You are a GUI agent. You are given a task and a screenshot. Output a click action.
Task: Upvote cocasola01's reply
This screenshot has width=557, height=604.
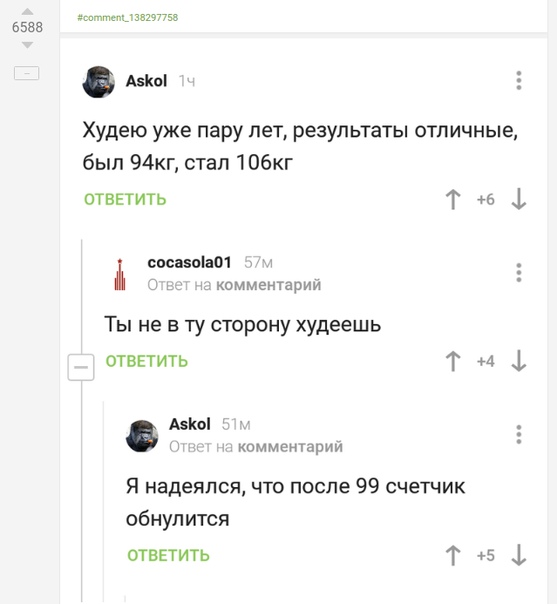point(453,361)
